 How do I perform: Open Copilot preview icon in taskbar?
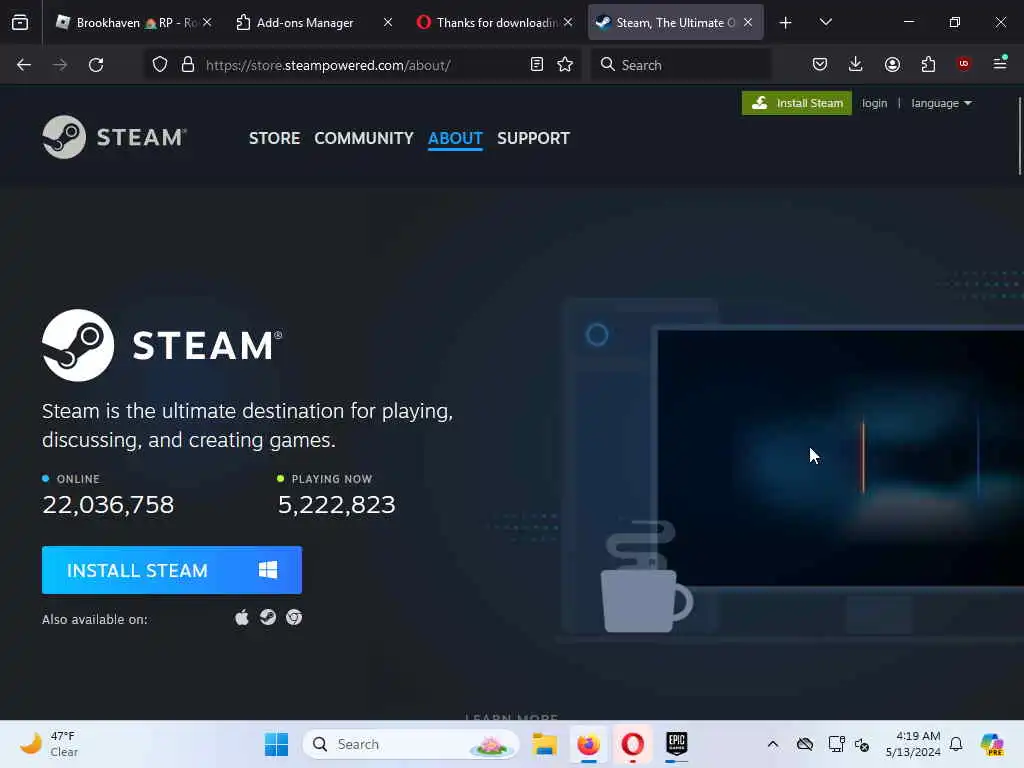point(992,744)
